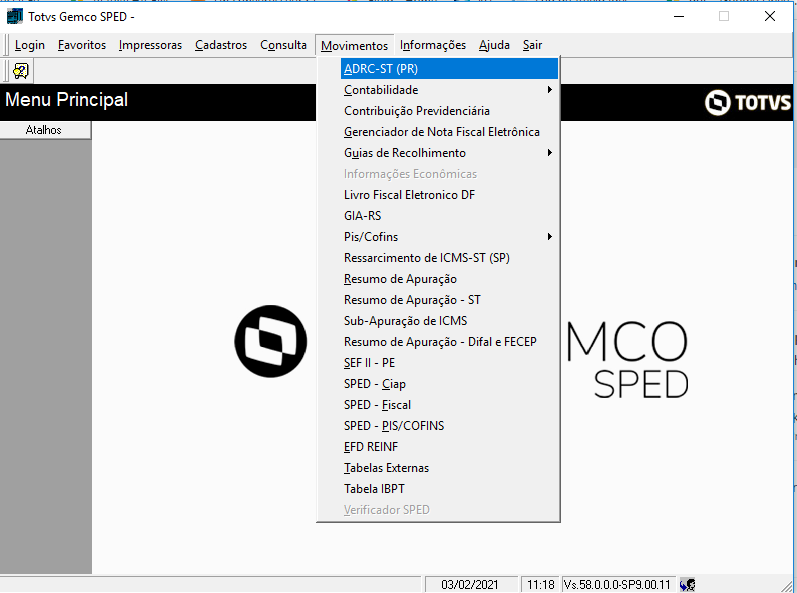Open the Consulta menu
The image size is (797, 593).
(x=283, y=45)
